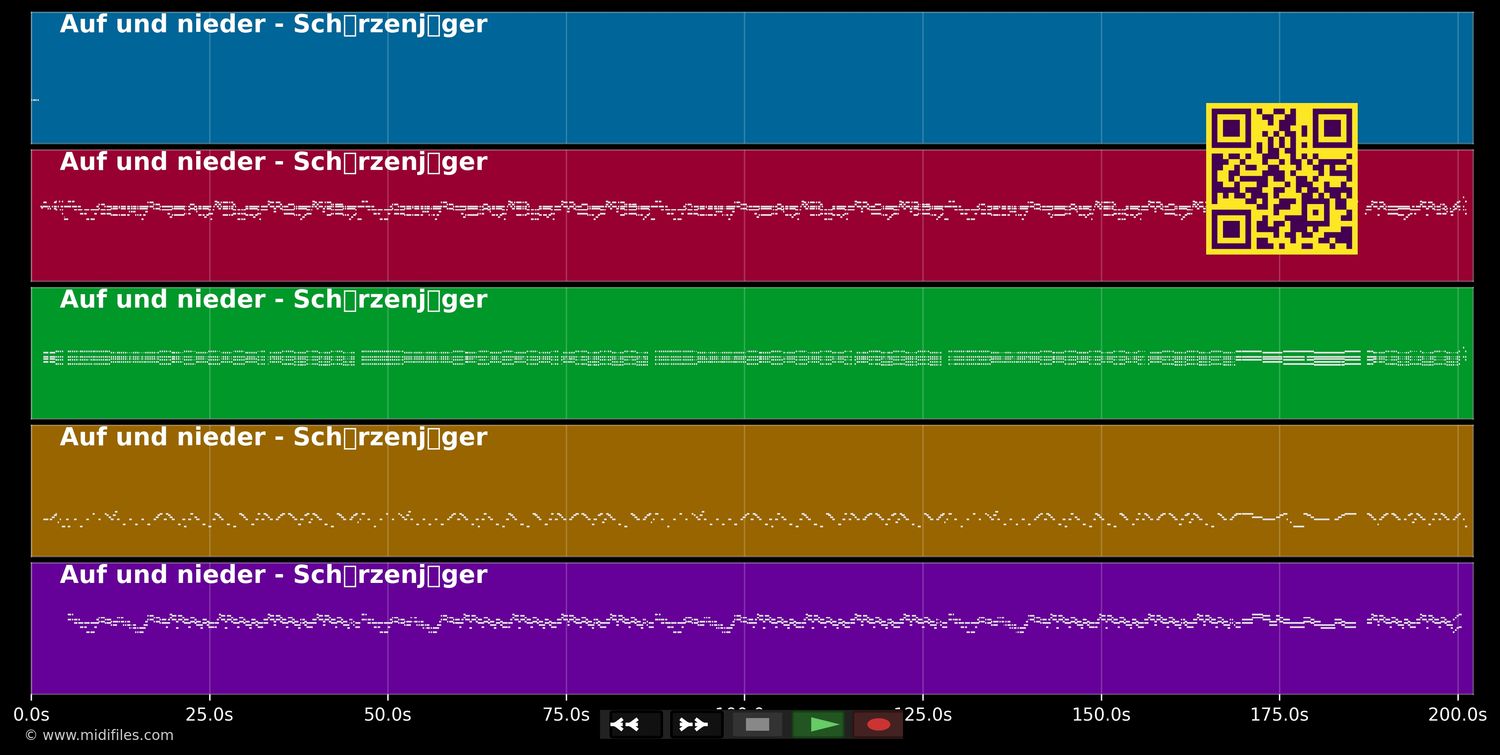Select the blue track title label

[x=273, y=25]
